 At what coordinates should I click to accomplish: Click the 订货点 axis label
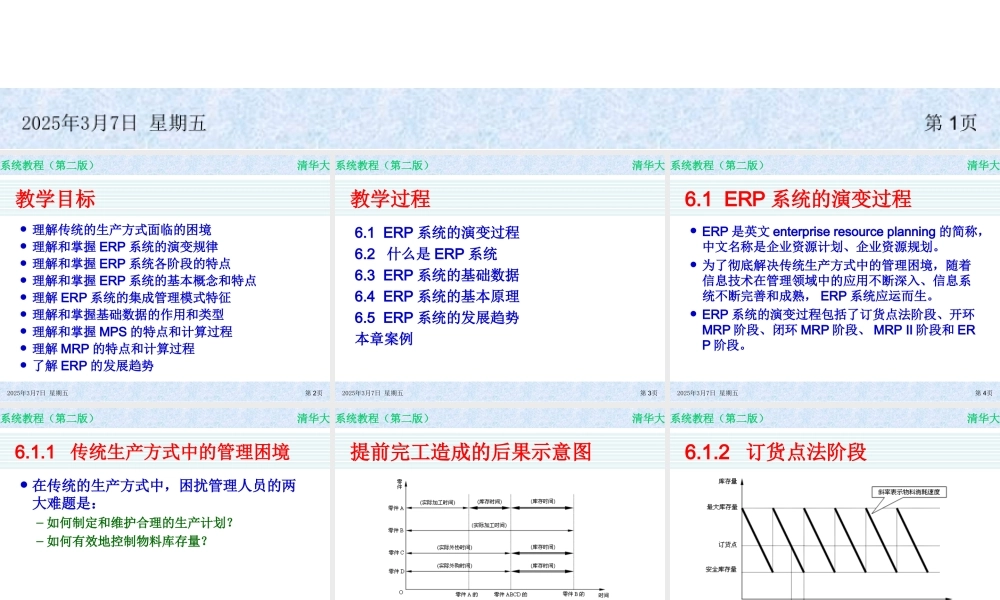pos(728,545)
